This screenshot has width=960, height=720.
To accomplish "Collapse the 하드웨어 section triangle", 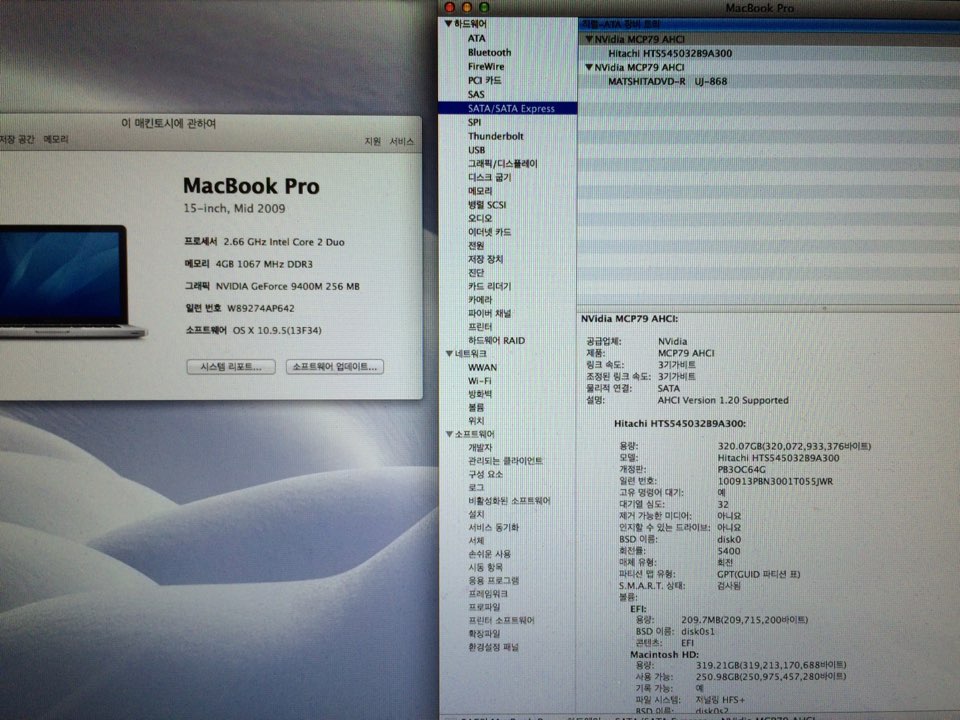I will [448, 24].
